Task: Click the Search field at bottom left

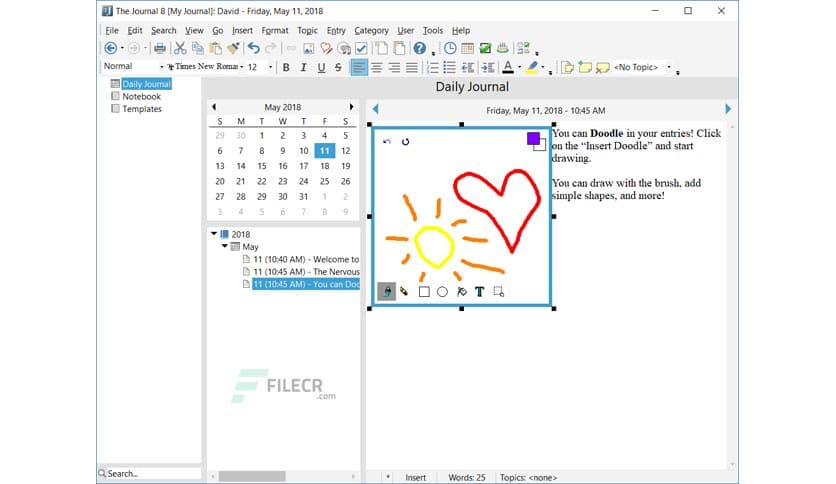Action: click(x=150, y=473)
